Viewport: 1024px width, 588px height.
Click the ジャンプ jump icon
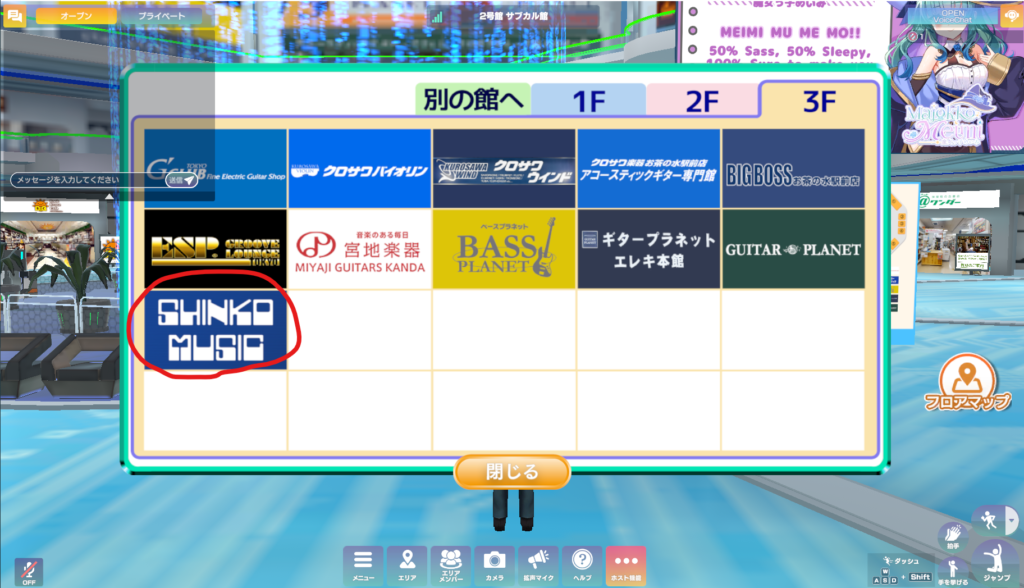(996, 562)
